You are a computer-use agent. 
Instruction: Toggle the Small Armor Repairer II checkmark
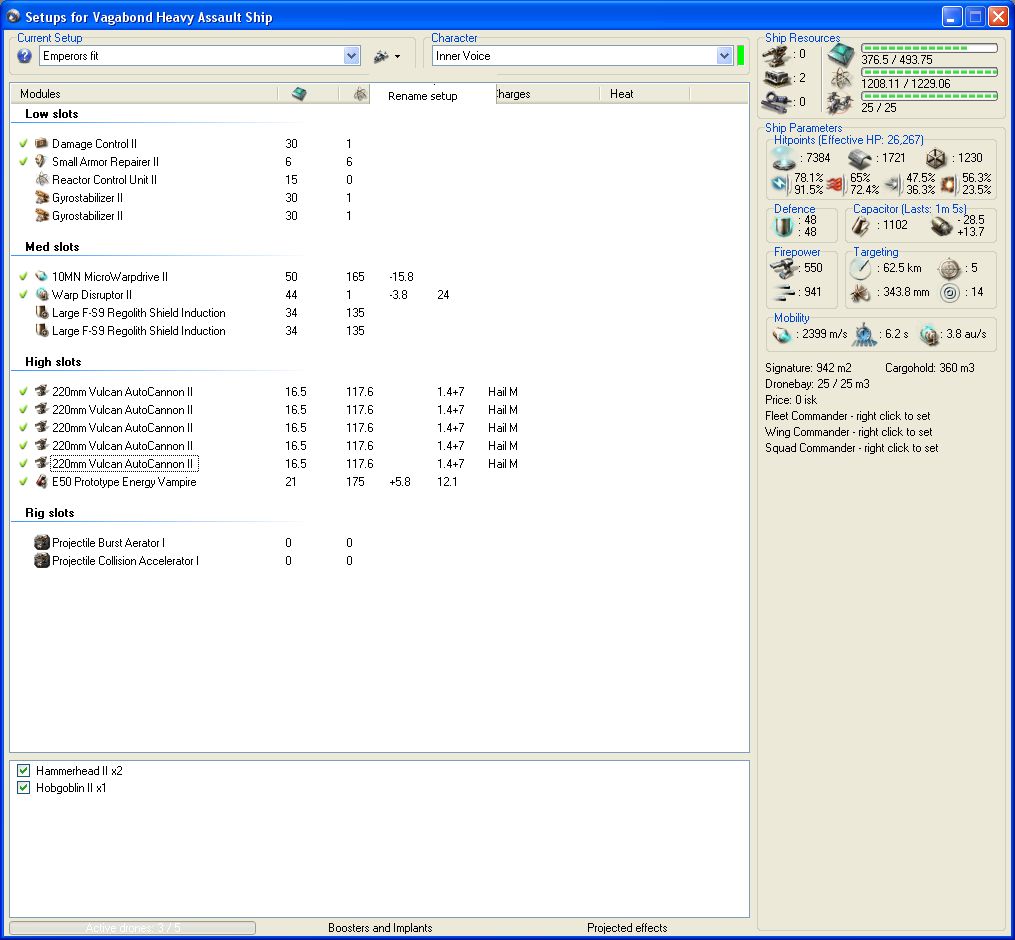pyautogui.click(x=23, y=161)
